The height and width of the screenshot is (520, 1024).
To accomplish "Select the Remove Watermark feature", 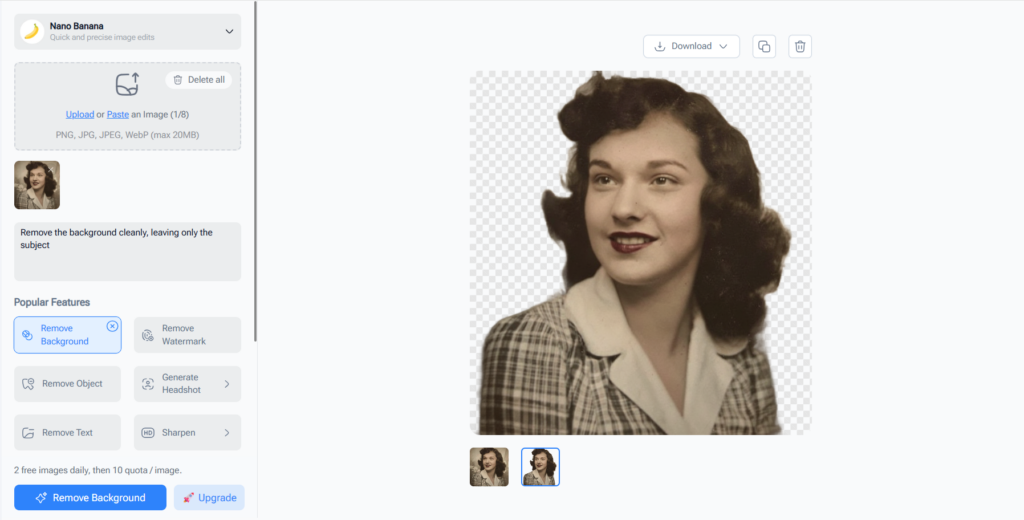I will point(187,335).
